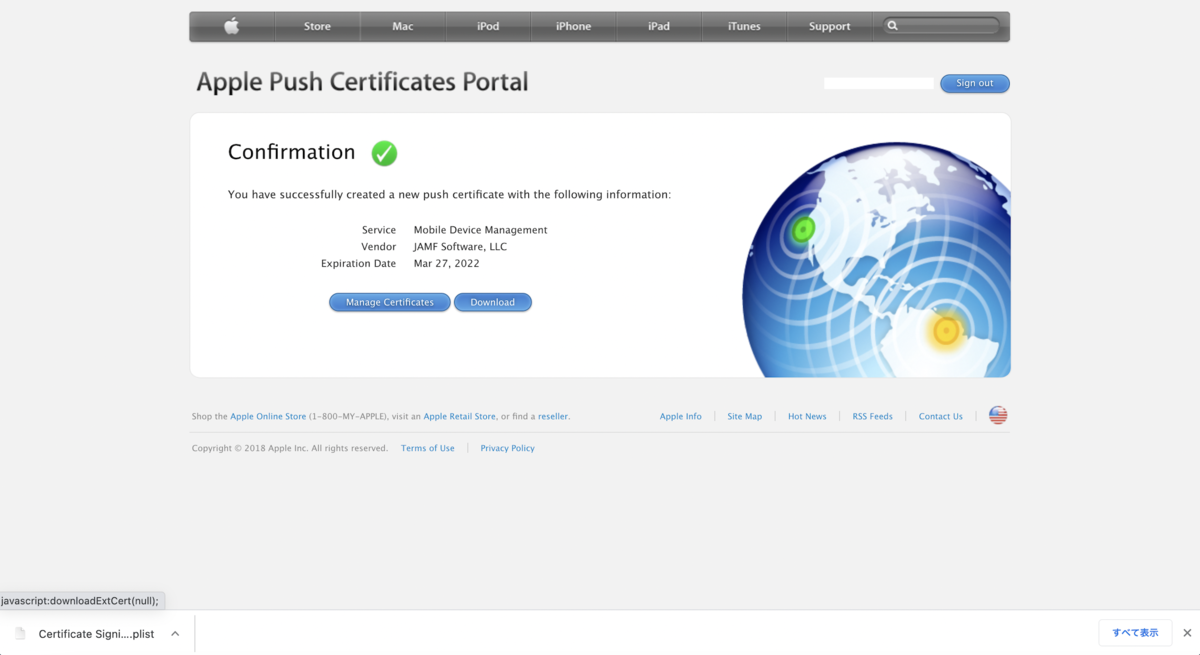Click the Mar 27, 2022 expiration date
The image size is (1200, 655).
pos(446,264)
